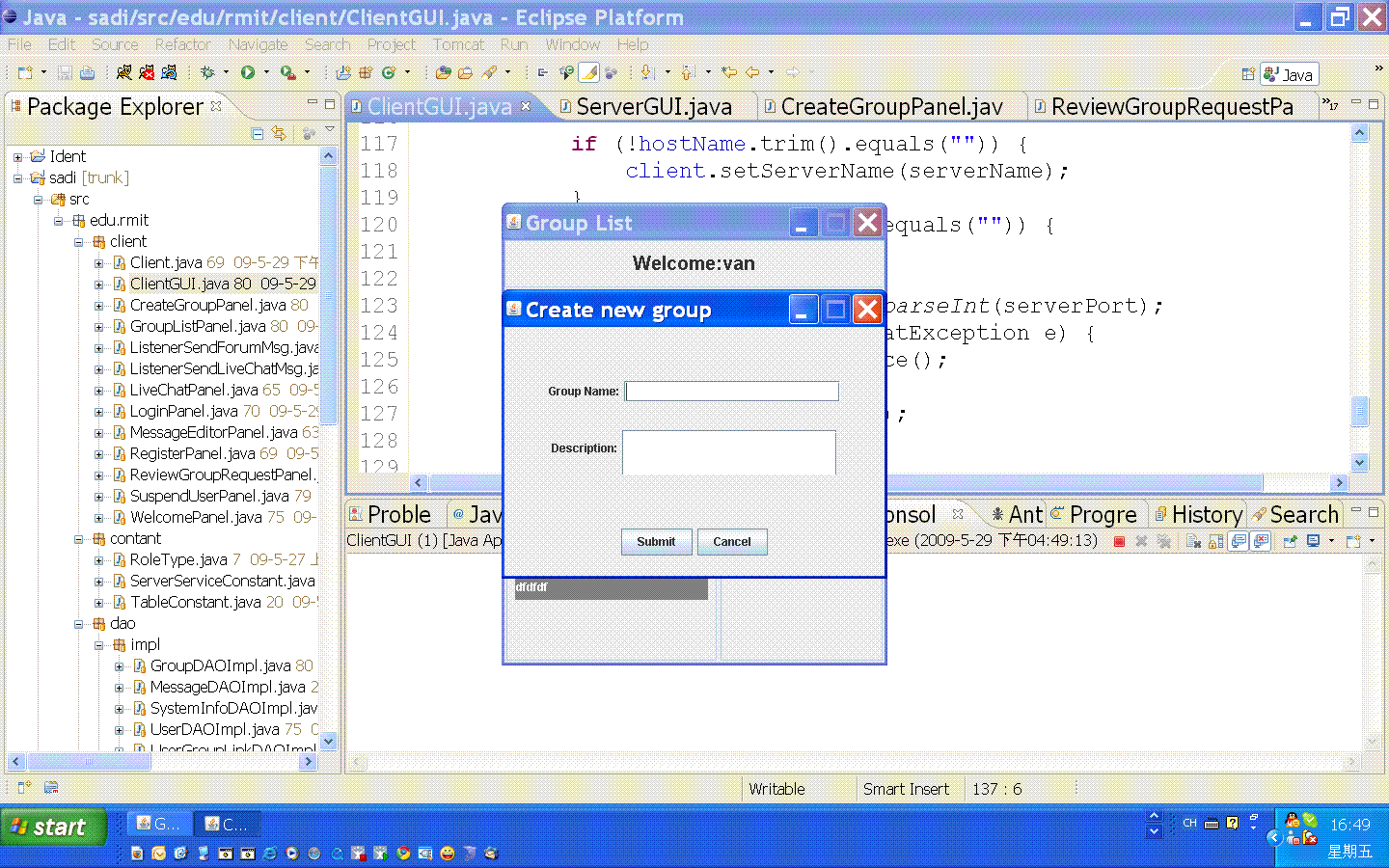The width and height of the screenshot is (1389, 868).
Task: Open the Navigate menu
Action: [x=258, y=44]
